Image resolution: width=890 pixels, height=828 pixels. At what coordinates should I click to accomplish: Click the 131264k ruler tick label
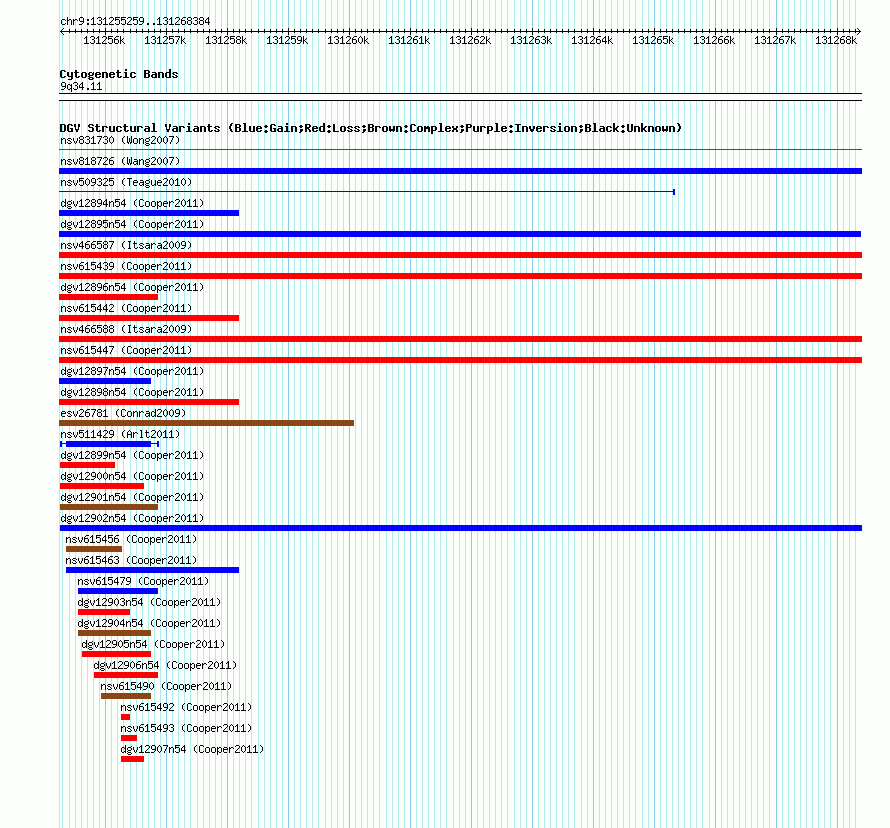tap(592, 40)
